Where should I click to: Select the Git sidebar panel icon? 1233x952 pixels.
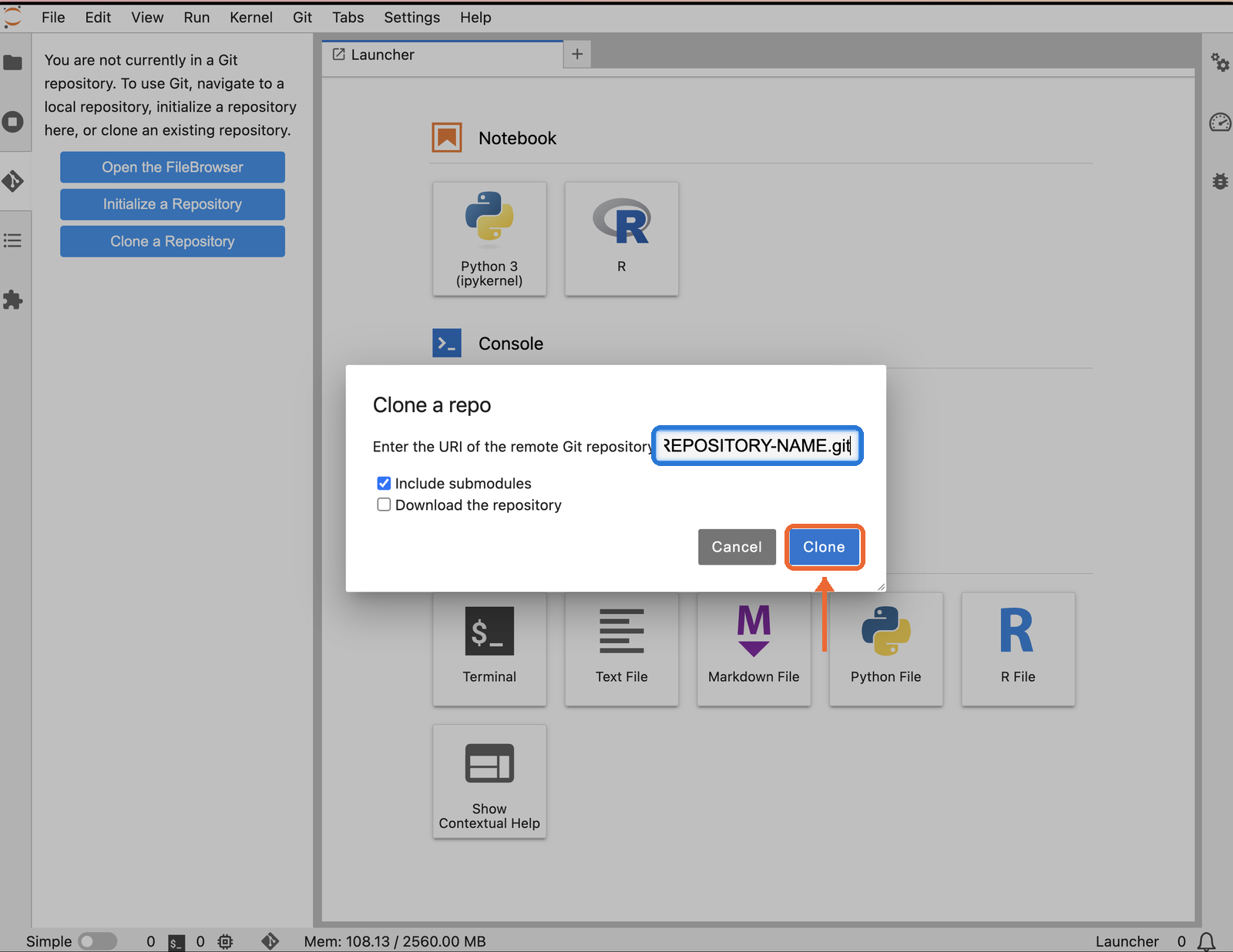pyautogui.click(x=12, y=181)
